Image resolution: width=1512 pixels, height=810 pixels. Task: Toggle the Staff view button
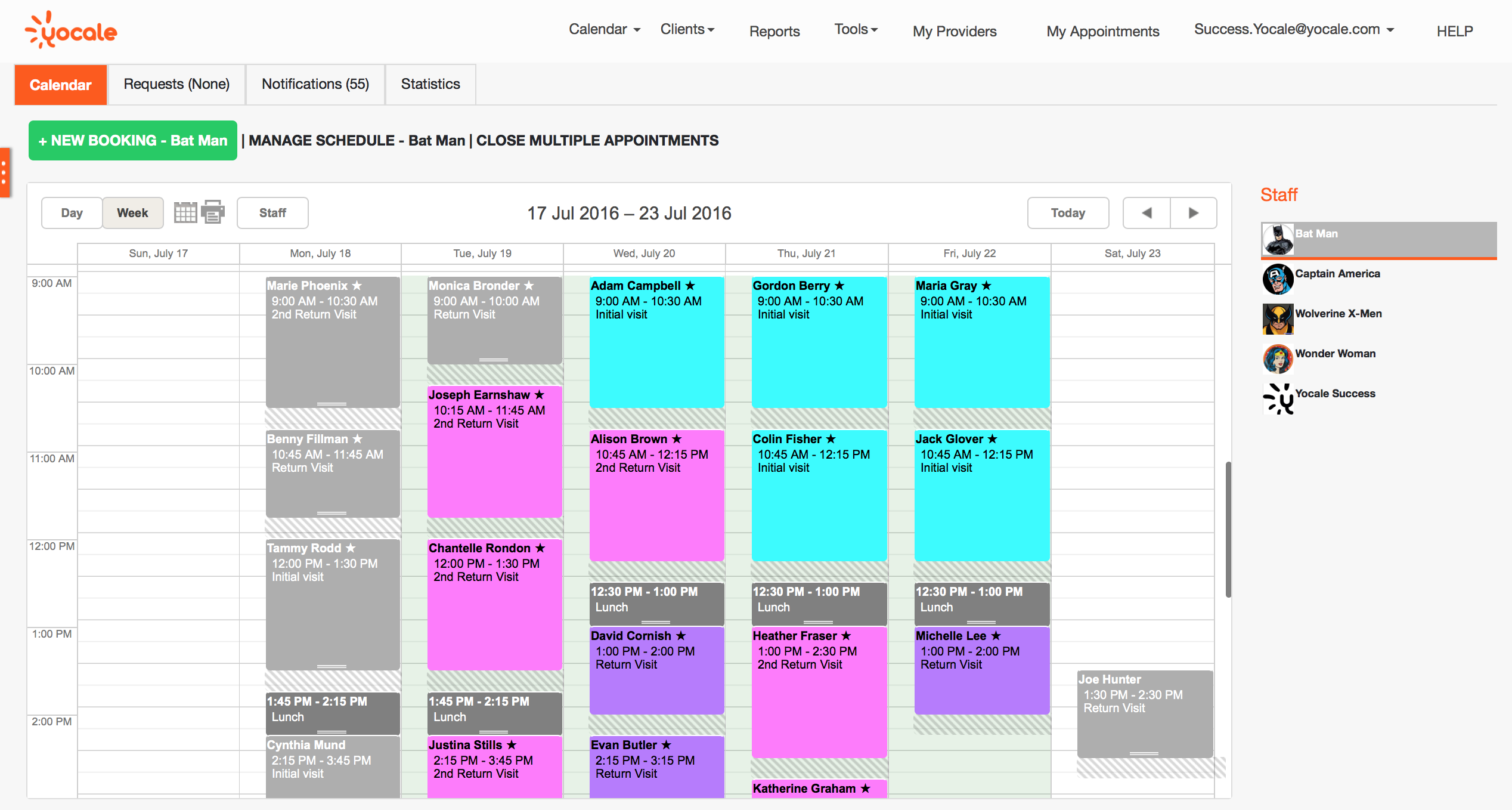tap(272, 213)
